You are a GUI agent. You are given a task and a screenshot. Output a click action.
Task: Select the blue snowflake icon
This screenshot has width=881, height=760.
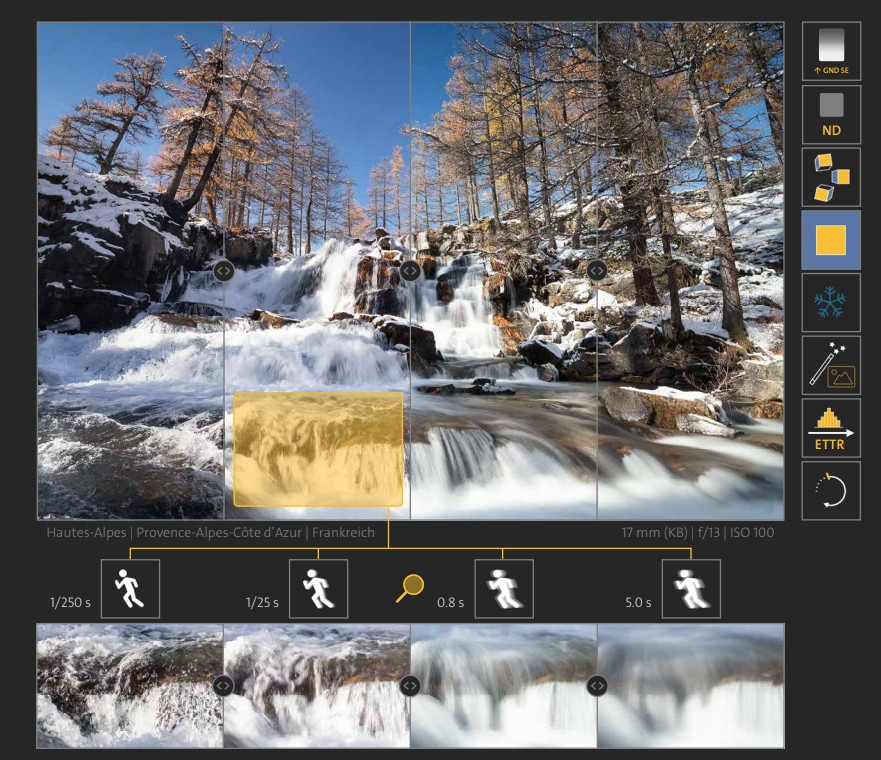click(x=831, y=302)
